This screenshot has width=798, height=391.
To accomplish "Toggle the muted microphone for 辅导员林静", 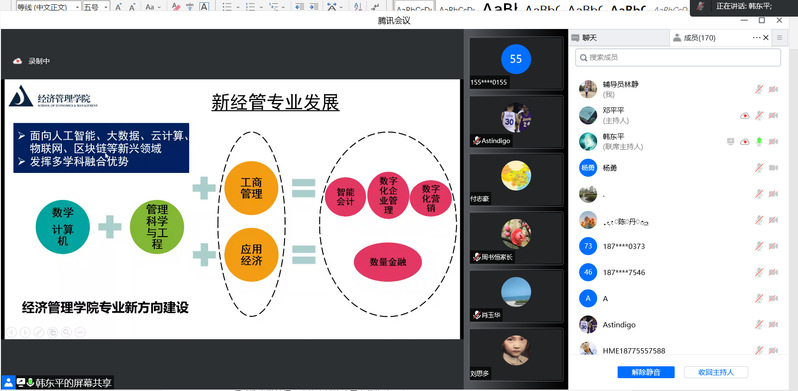I will pos(759,90).
